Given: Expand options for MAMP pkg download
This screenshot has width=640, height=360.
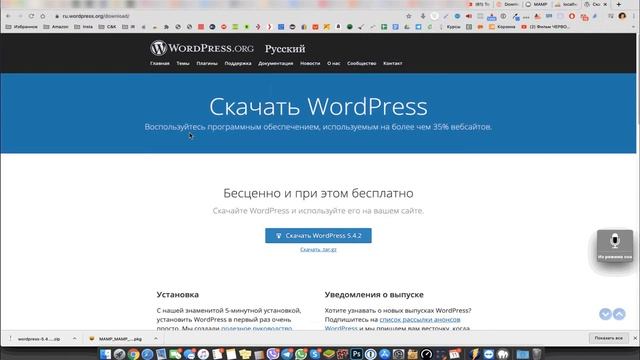Looking at the screenshot, I should (156, 339).
